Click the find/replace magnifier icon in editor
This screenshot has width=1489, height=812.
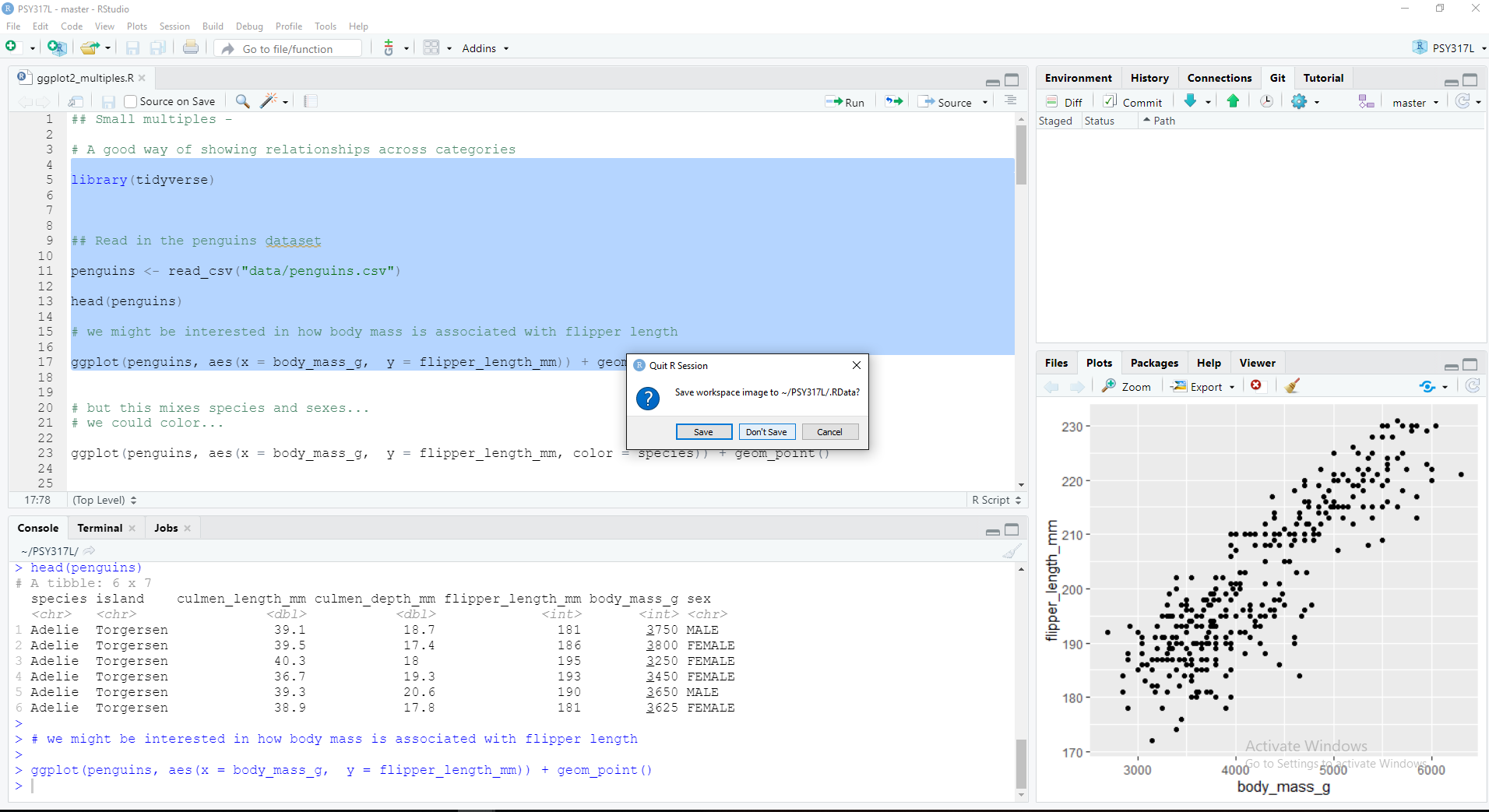(243, 101)
